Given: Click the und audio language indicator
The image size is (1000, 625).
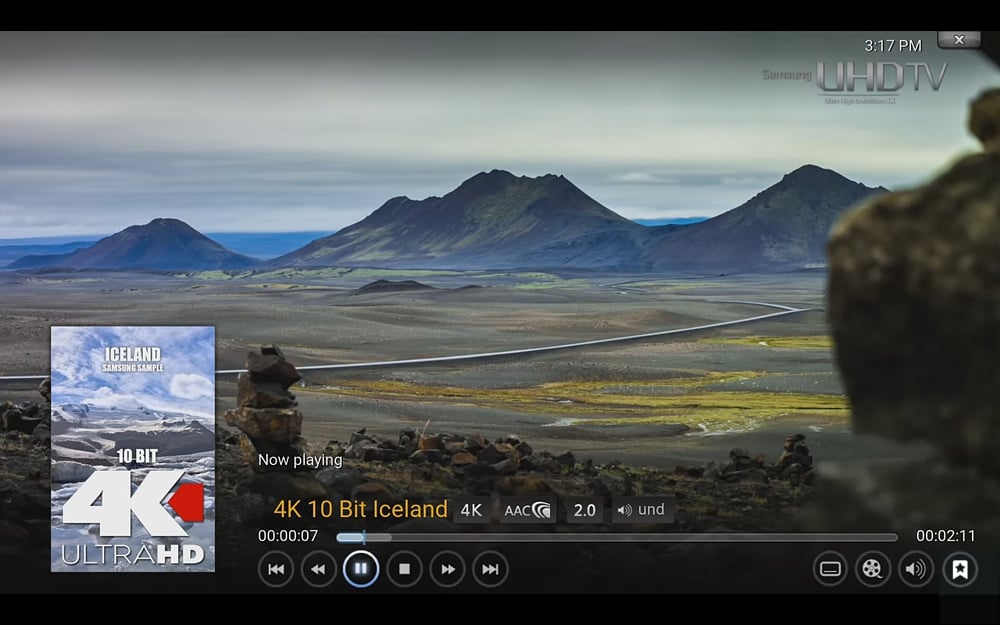Looking at the screenshot, I should pos(642,510).
